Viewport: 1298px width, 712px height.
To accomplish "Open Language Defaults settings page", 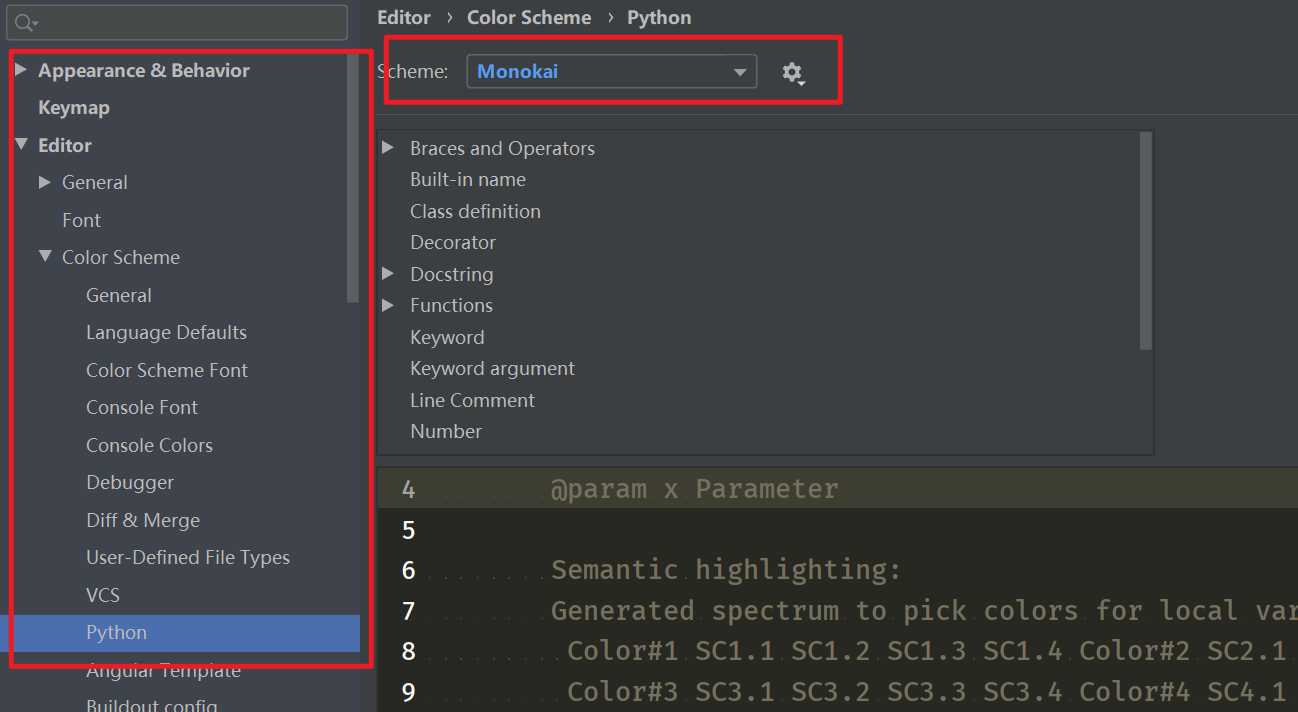I will pyautogui.click(x=166, y=332).
